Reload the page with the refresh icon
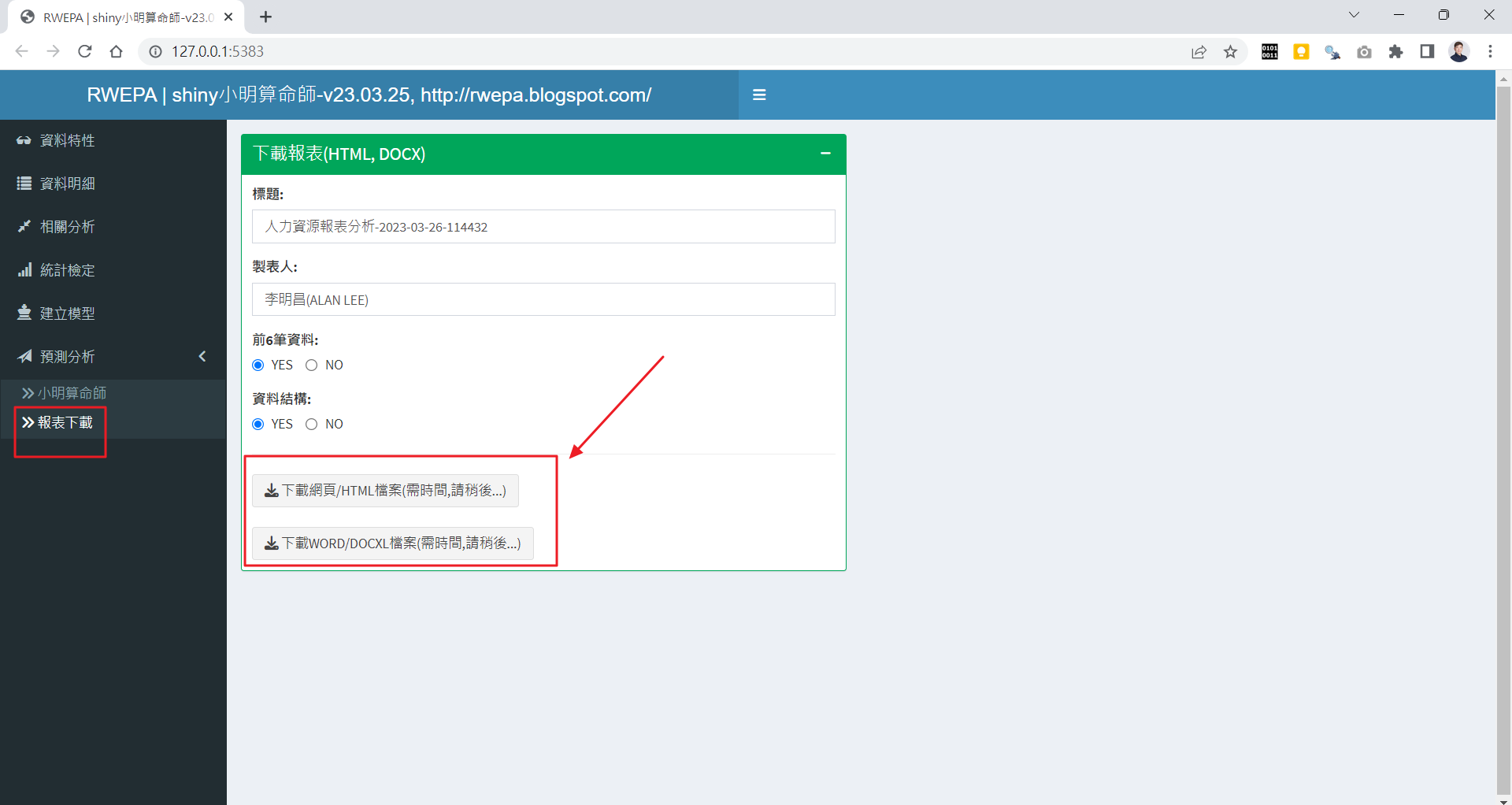Viewport: 1512px width, 805px height. (85, 52)
